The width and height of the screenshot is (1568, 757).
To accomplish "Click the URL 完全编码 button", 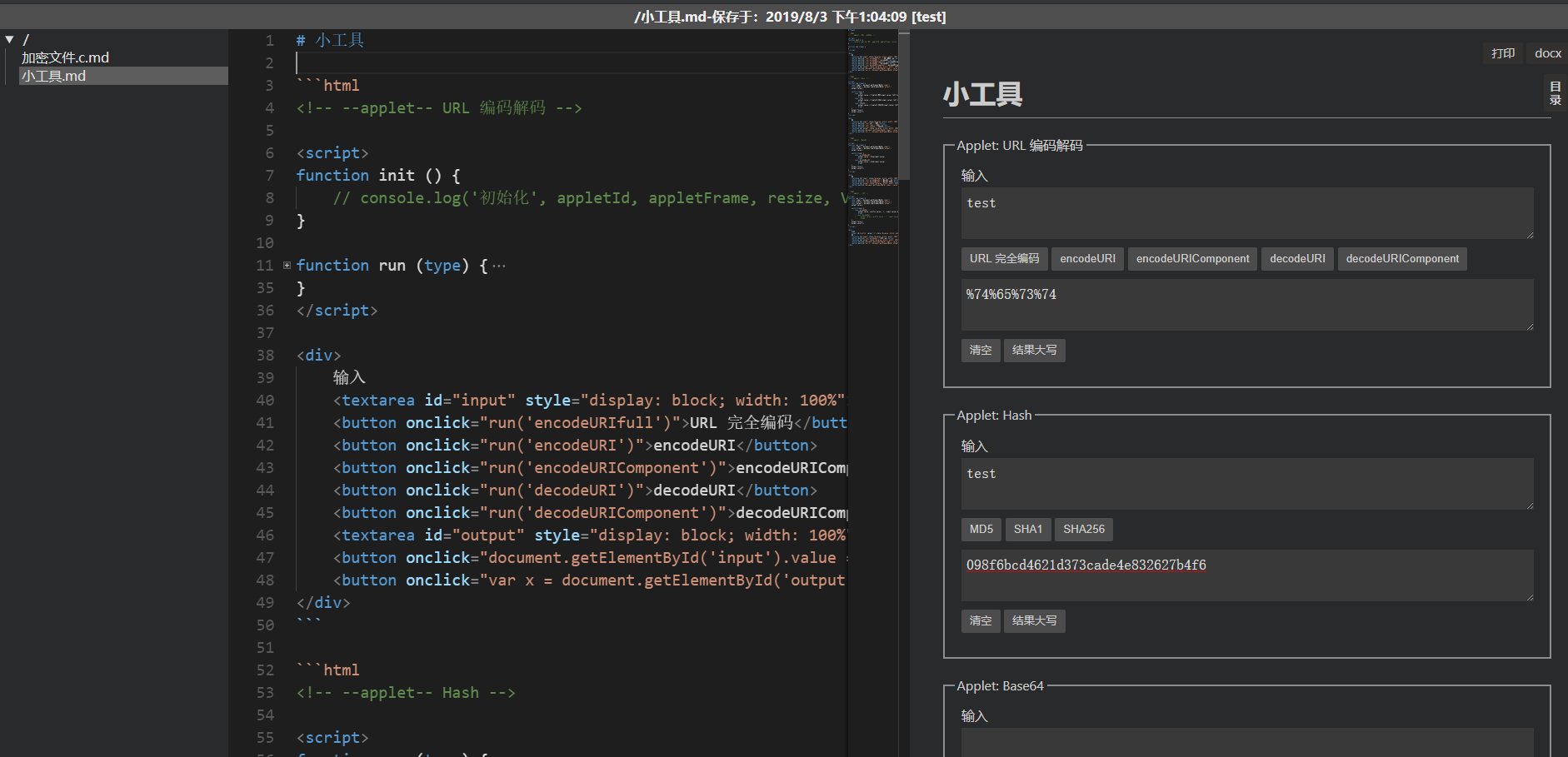I will [1004, 259].
